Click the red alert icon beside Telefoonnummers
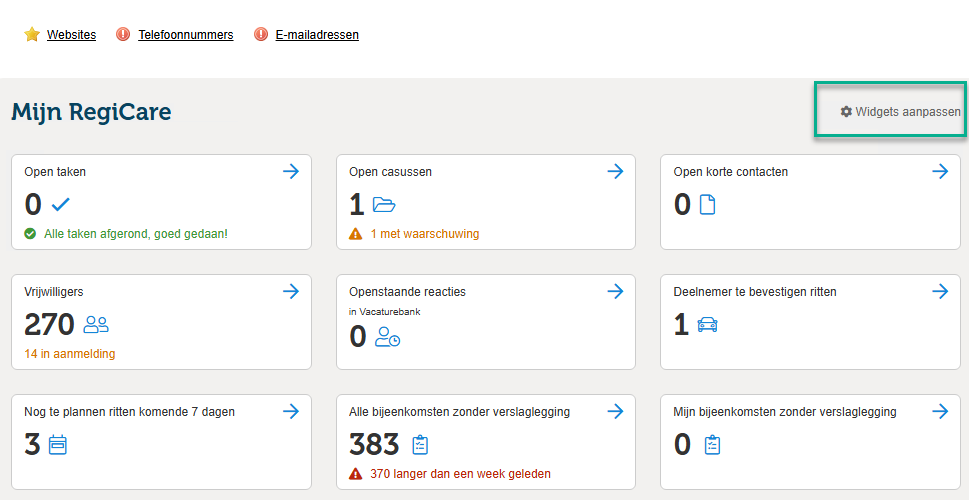 click(123, 35)
